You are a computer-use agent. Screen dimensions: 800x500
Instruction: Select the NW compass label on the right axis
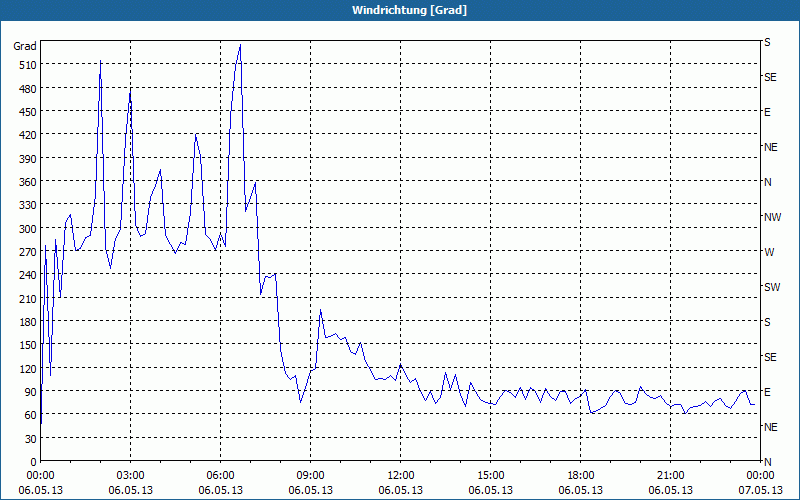point(772,217)
